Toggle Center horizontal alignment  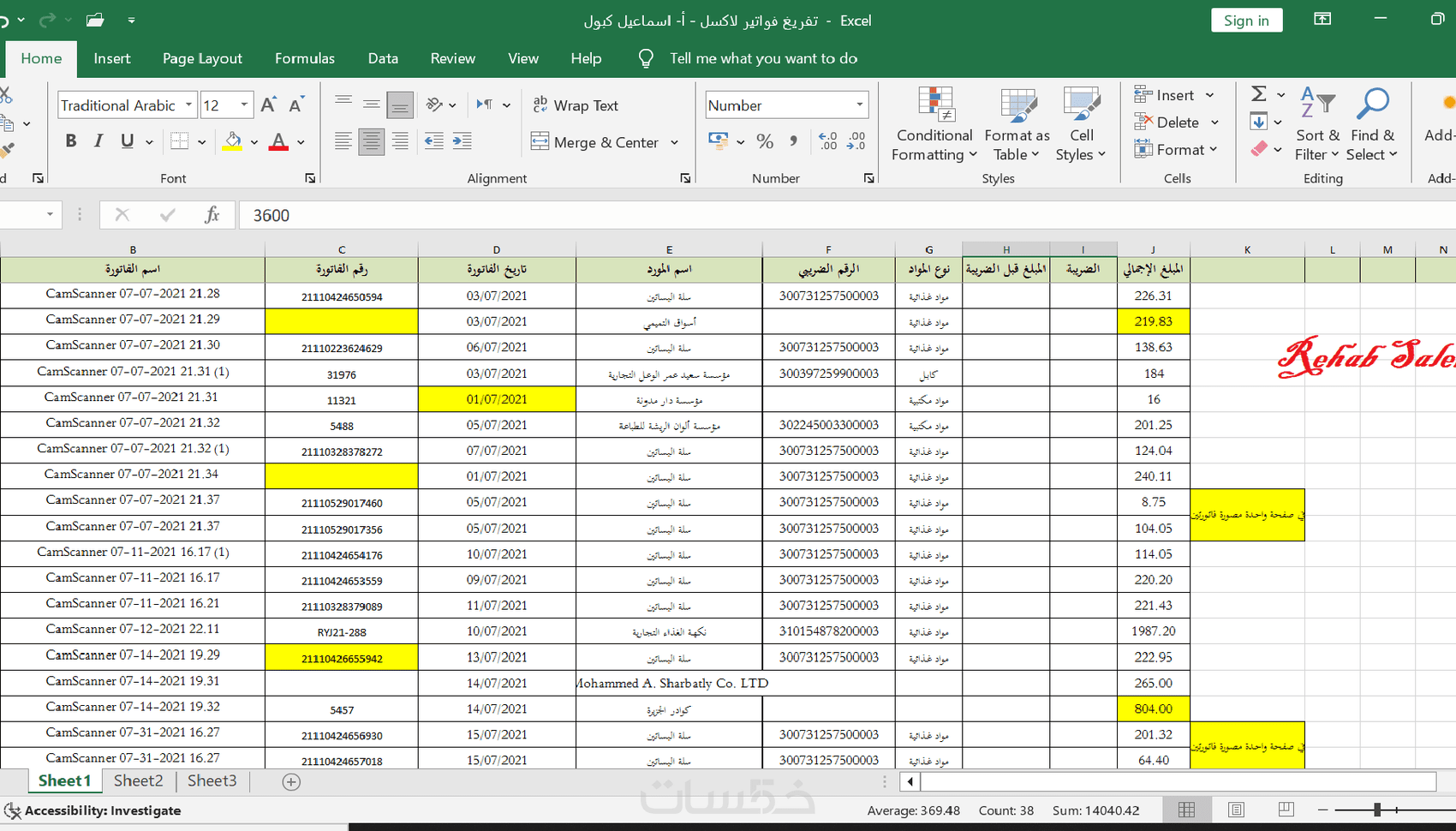click(x=371, y=141)
